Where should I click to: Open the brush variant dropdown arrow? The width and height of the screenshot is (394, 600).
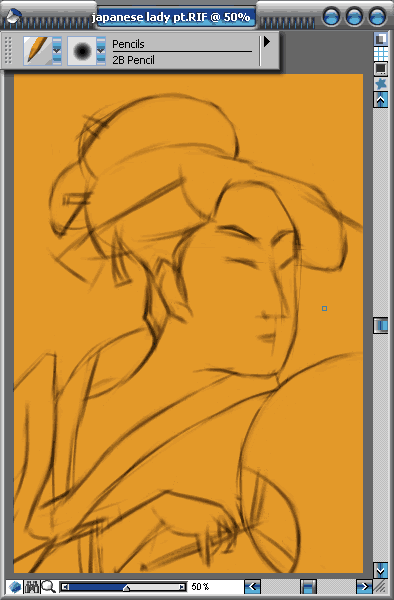point(101,51)
